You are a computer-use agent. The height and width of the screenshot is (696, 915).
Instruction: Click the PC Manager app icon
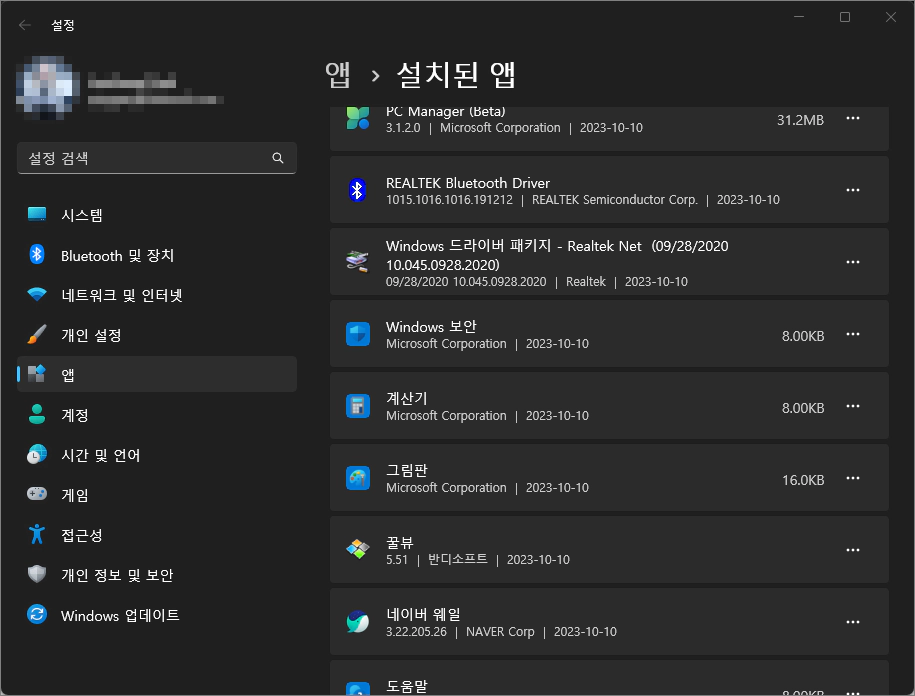point(358,118)
